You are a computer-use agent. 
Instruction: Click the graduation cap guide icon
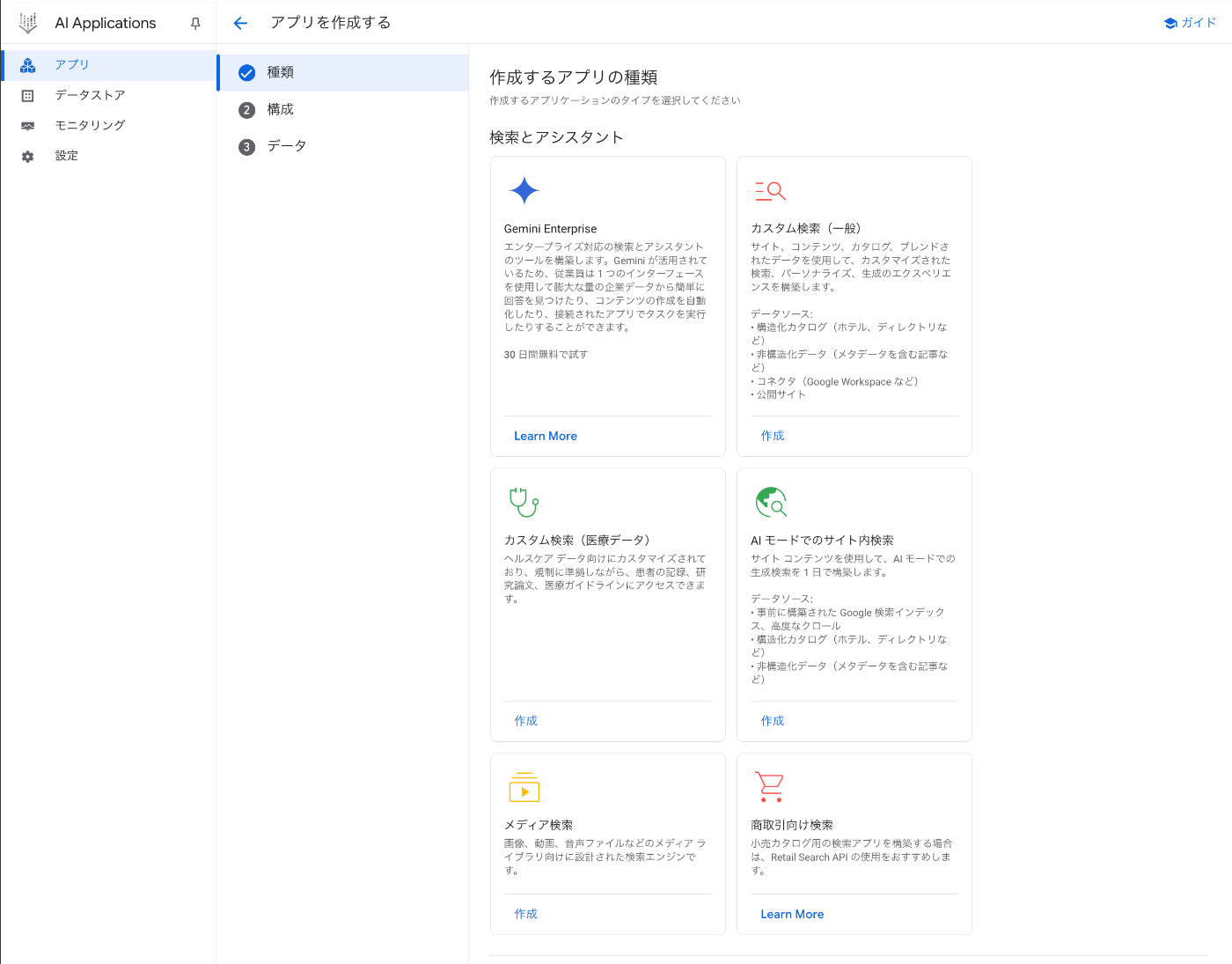coord(1170,24)
